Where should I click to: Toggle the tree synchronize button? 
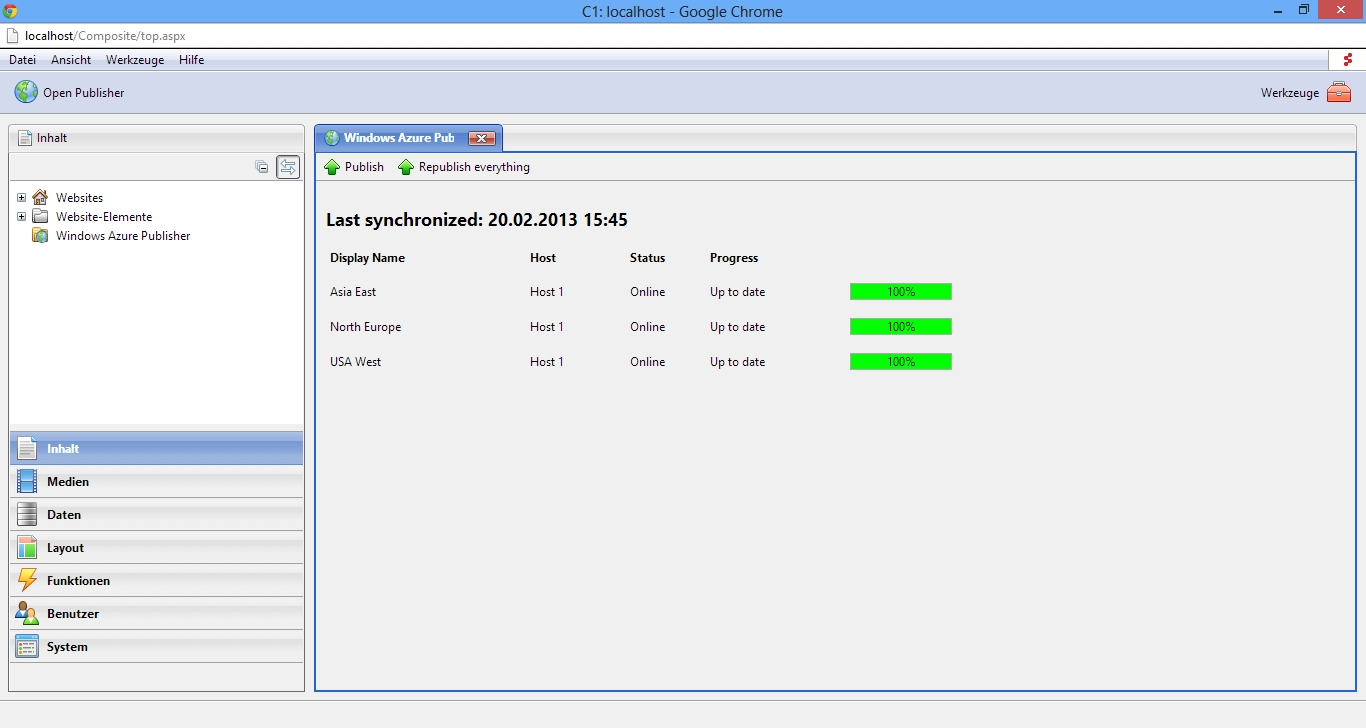pos(288,167)
